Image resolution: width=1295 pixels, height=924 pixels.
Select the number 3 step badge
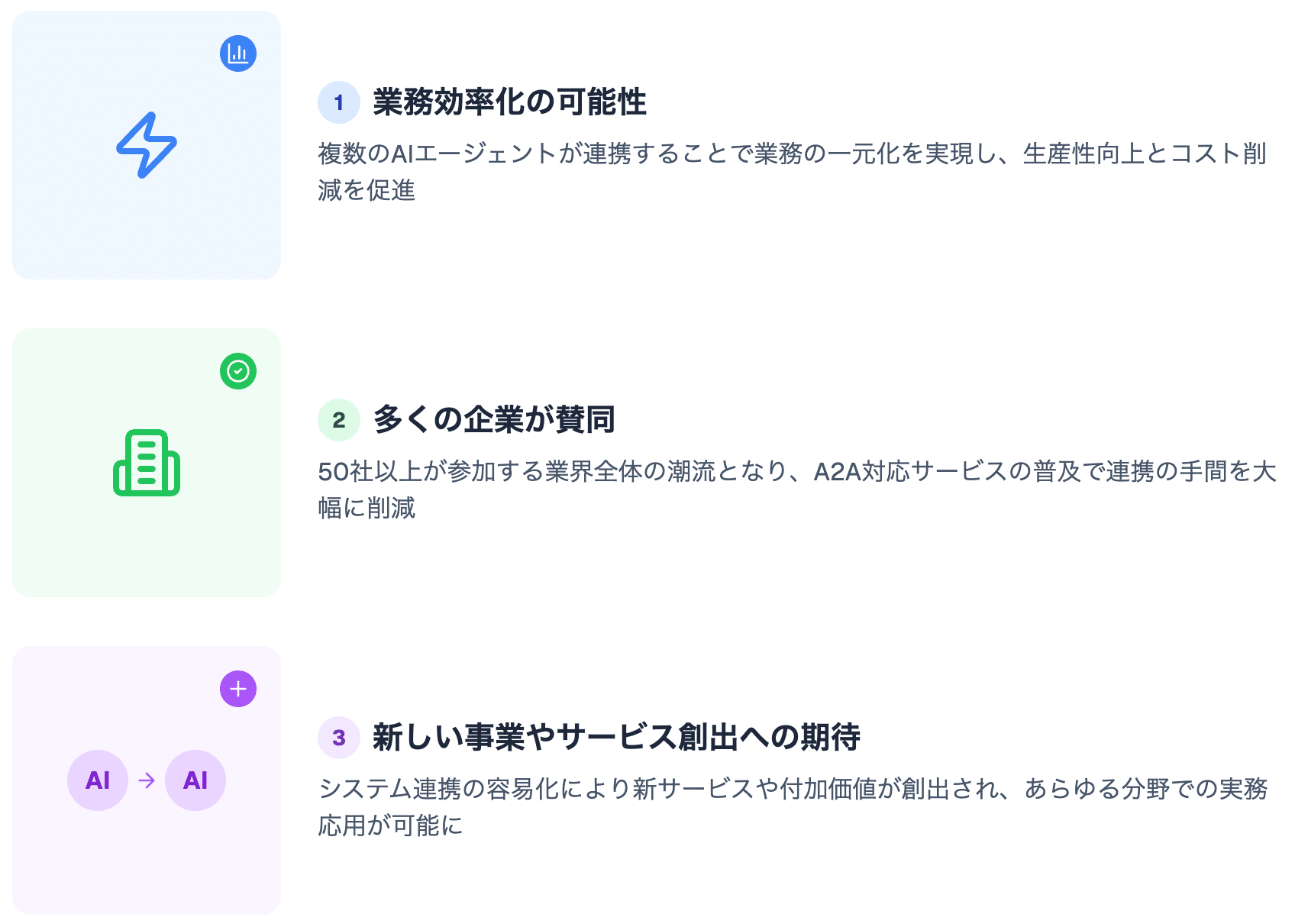coord(339,738)
